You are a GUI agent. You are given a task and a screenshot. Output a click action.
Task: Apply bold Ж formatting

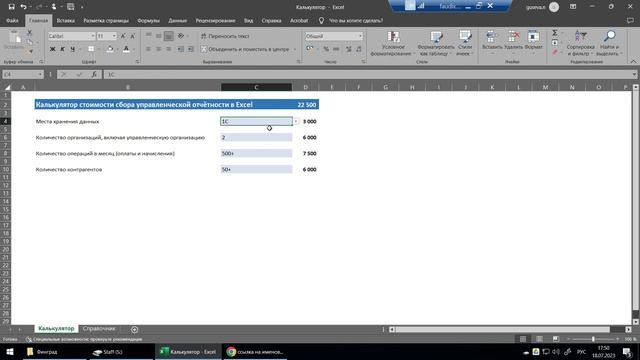click(x=52, y=49)
